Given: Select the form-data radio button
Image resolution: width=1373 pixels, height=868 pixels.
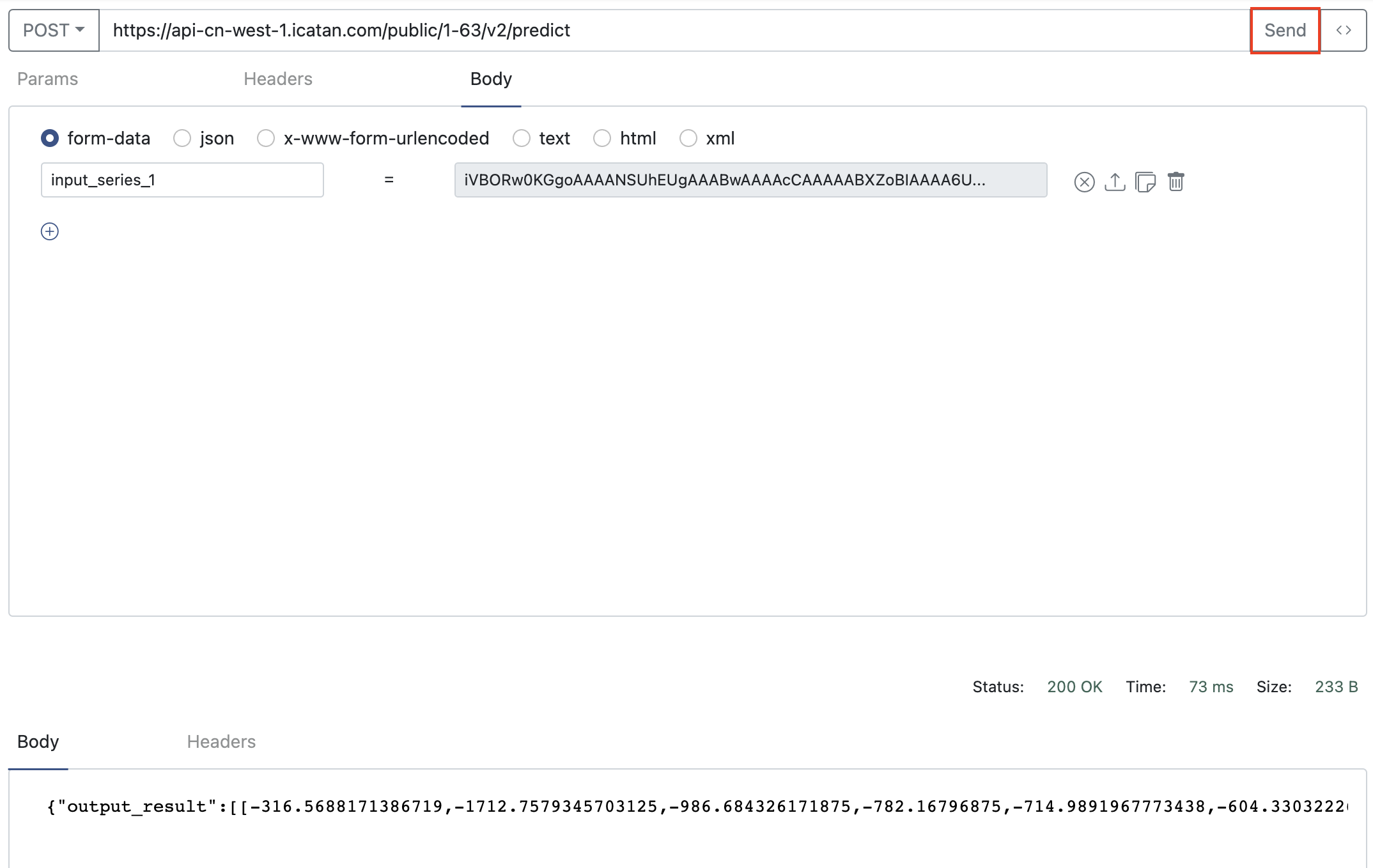Looking at the screenshot, I should 50,138.
